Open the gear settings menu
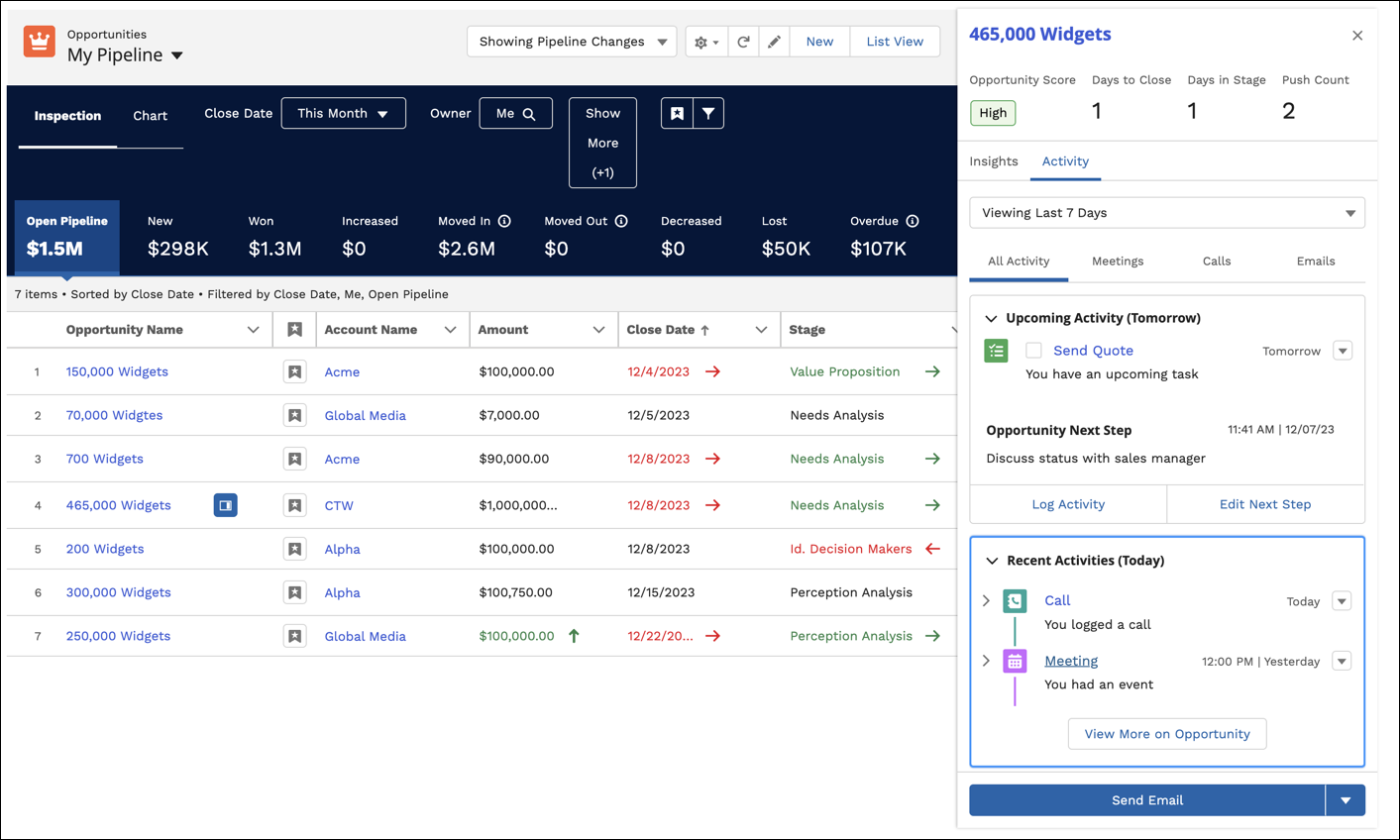The height and width of the screenshot is (840, 1400). click(x=705, y=42)
